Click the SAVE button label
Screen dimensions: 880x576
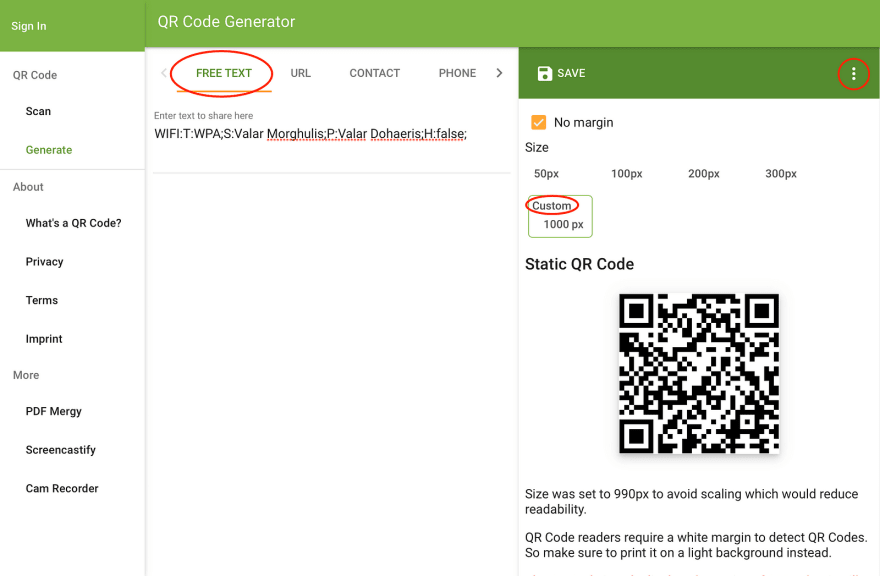pyautogui.click(x=571, y=74)
